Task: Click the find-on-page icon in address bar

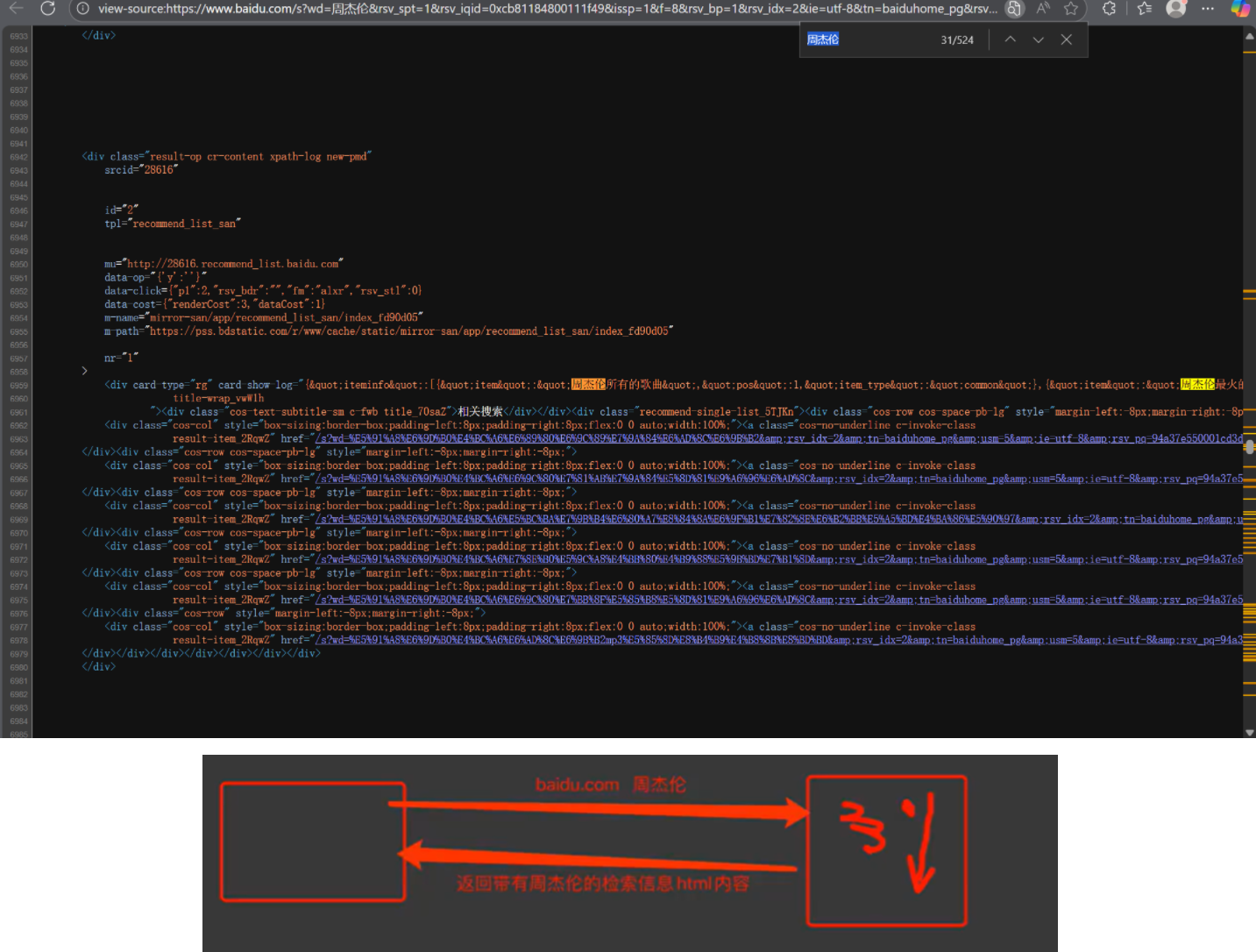Action: click(1014, 9)
